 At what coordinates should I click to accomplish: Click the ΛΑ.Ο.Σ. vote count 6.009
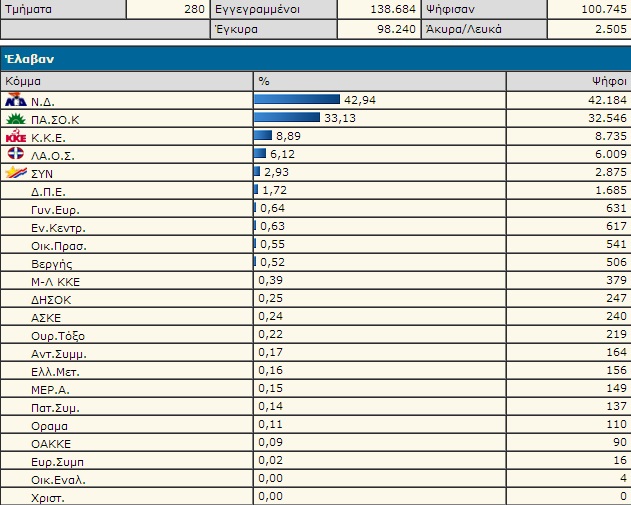[x=611, y=154]
